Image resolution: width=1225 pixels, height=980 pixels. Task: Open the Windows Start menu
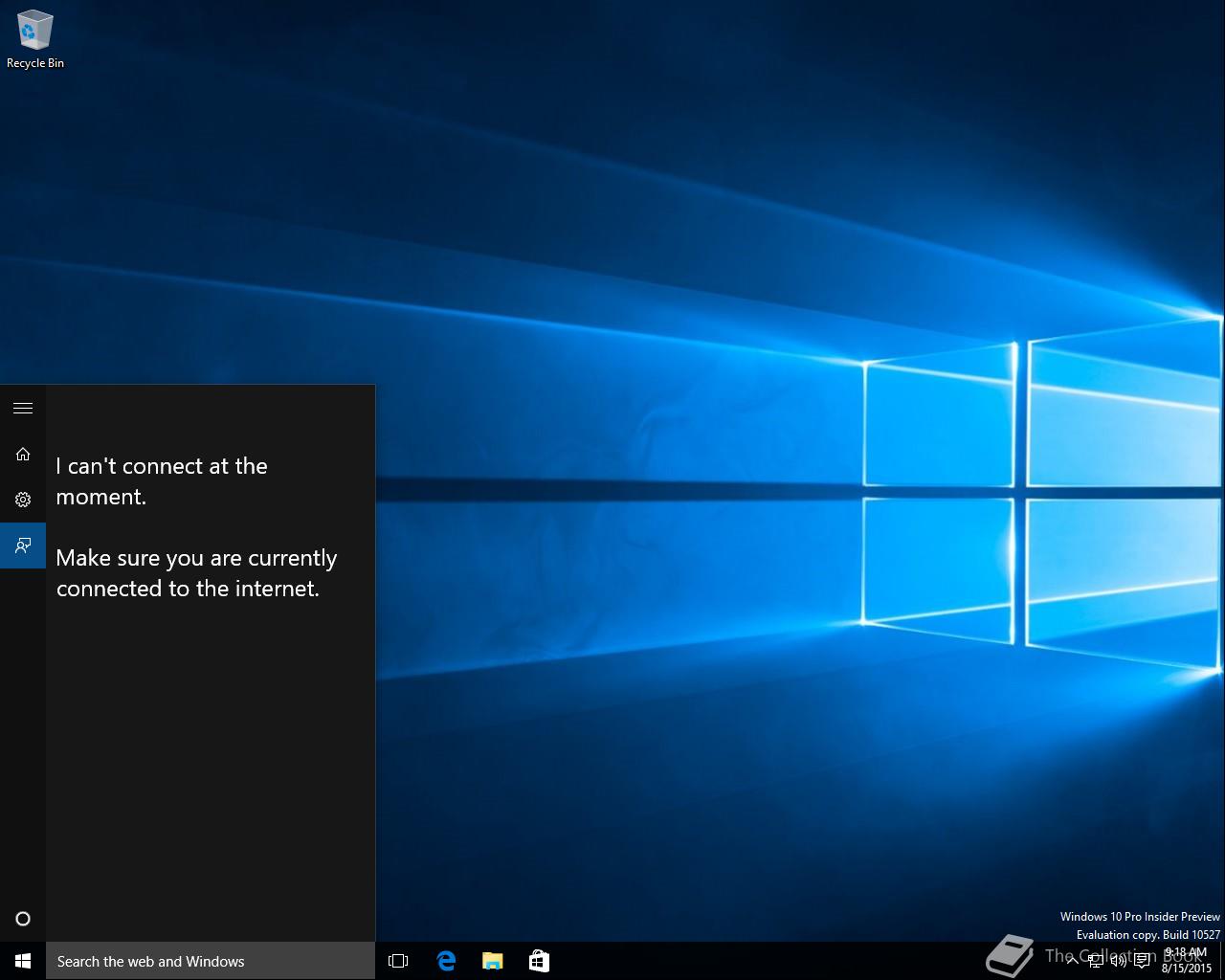(x=23, y=961)
